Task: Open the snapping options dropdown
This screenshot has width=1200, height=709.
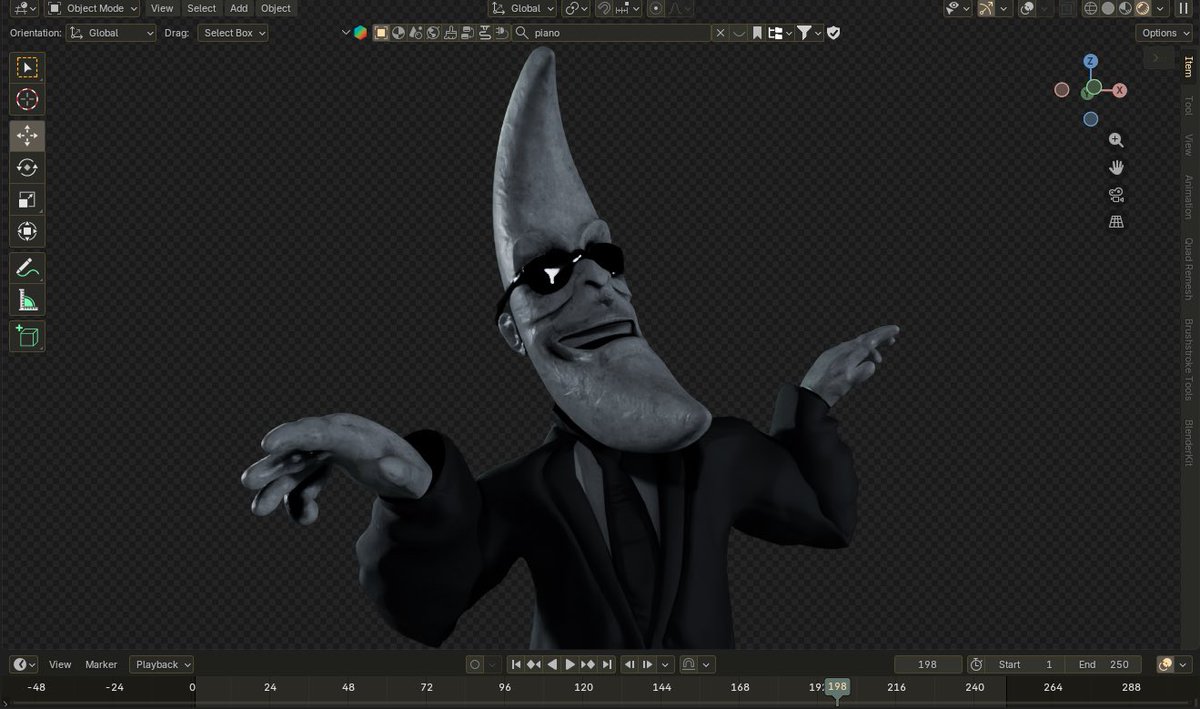Action: point(627,8)
